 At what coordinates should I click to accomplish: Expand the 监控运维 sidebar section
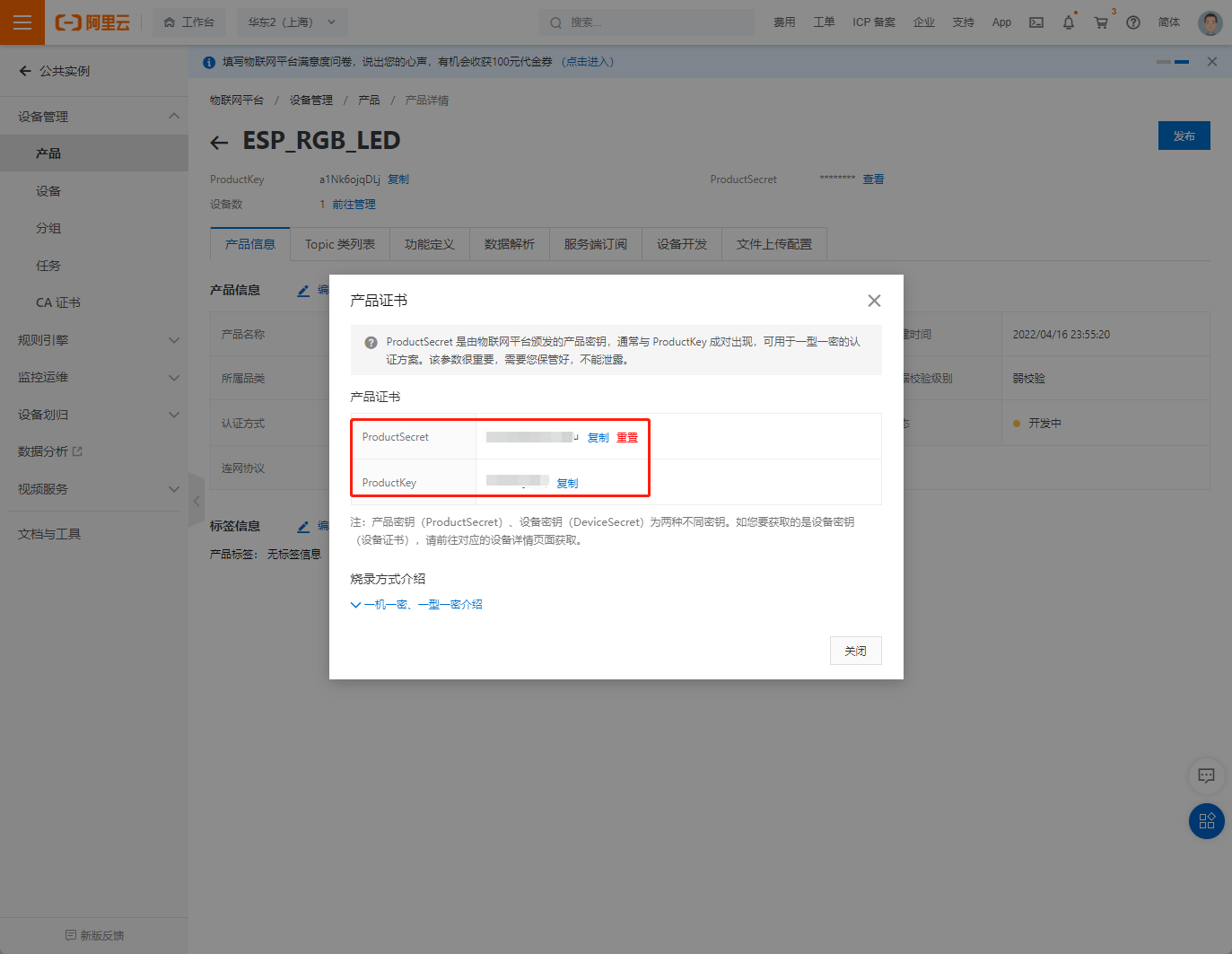174,378
